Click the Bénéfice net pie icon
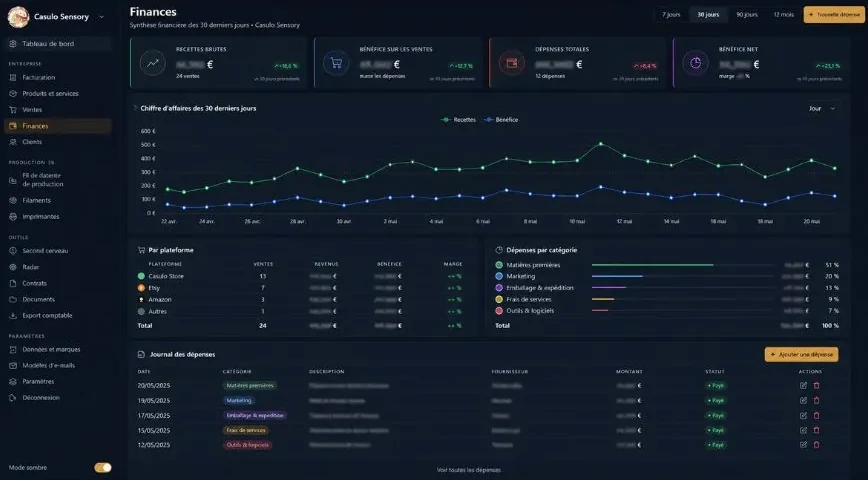Screen dimensions: 868x480 695,63
